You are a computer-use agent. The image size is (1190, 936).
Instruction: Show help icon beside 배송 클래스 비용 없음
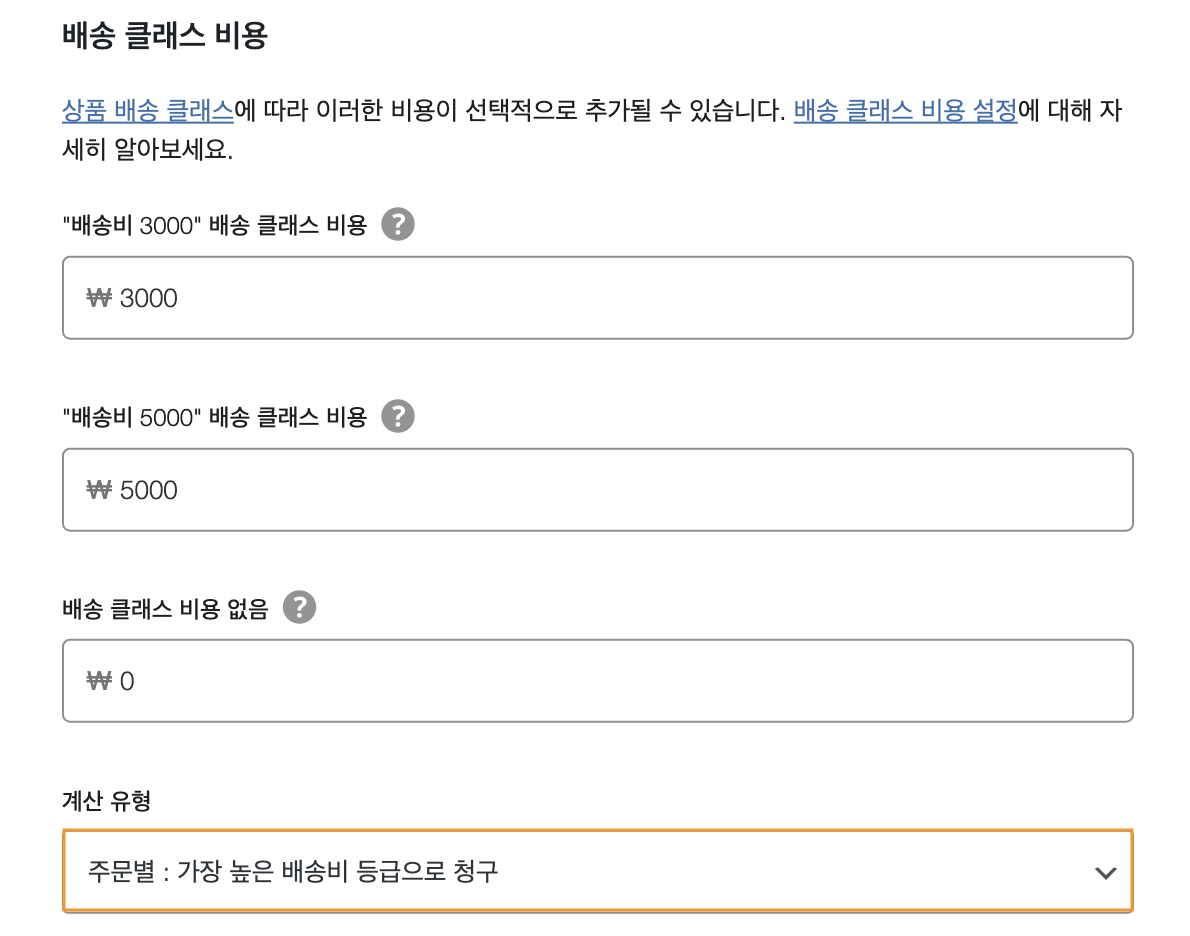coord(299,607)
